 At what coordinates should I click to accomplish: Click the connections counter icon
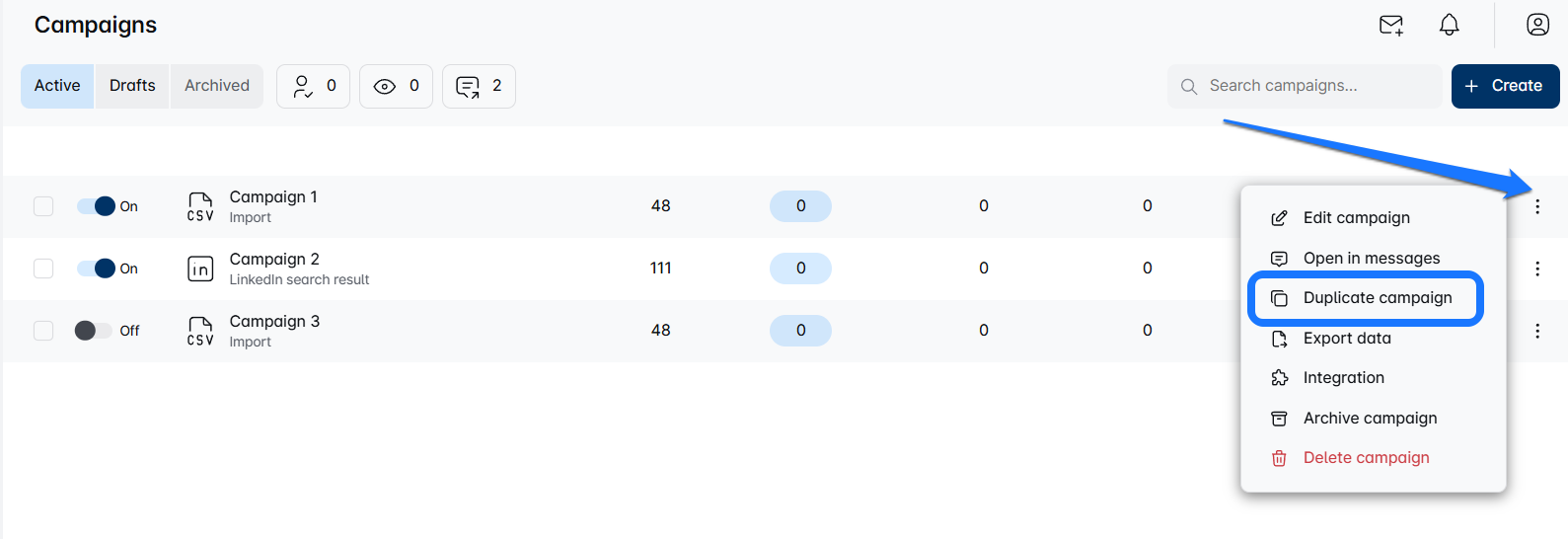click(303, 87)
